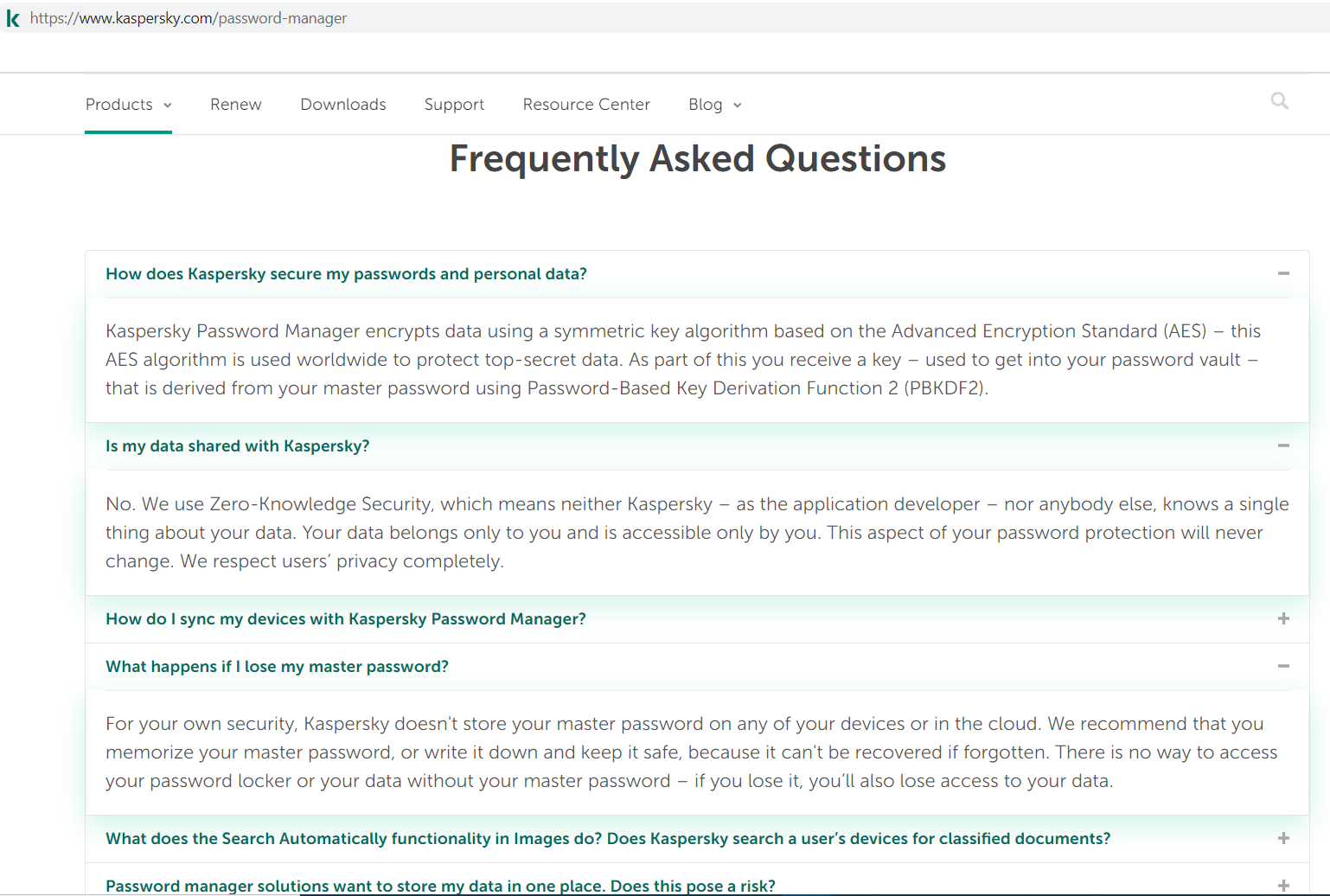
Task: Open the Downloads menu item
Action: click(x=343, y=105)
